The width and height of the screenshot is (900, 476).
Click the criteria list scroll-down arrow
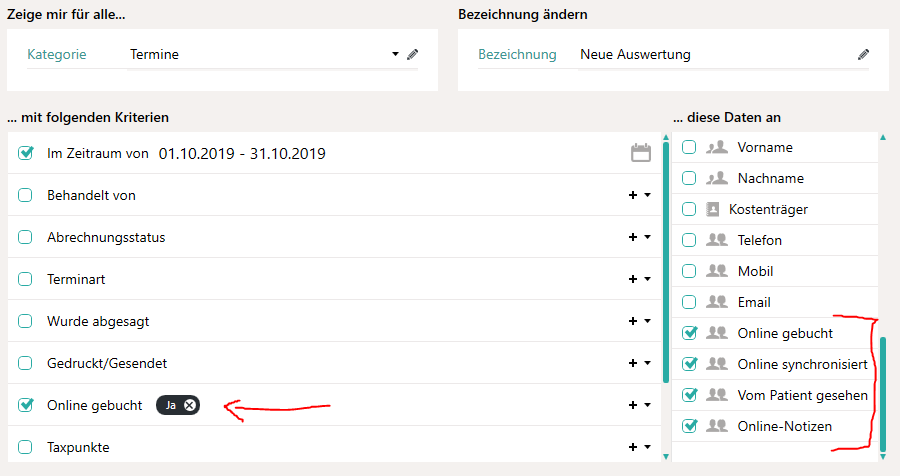[666, 456]
